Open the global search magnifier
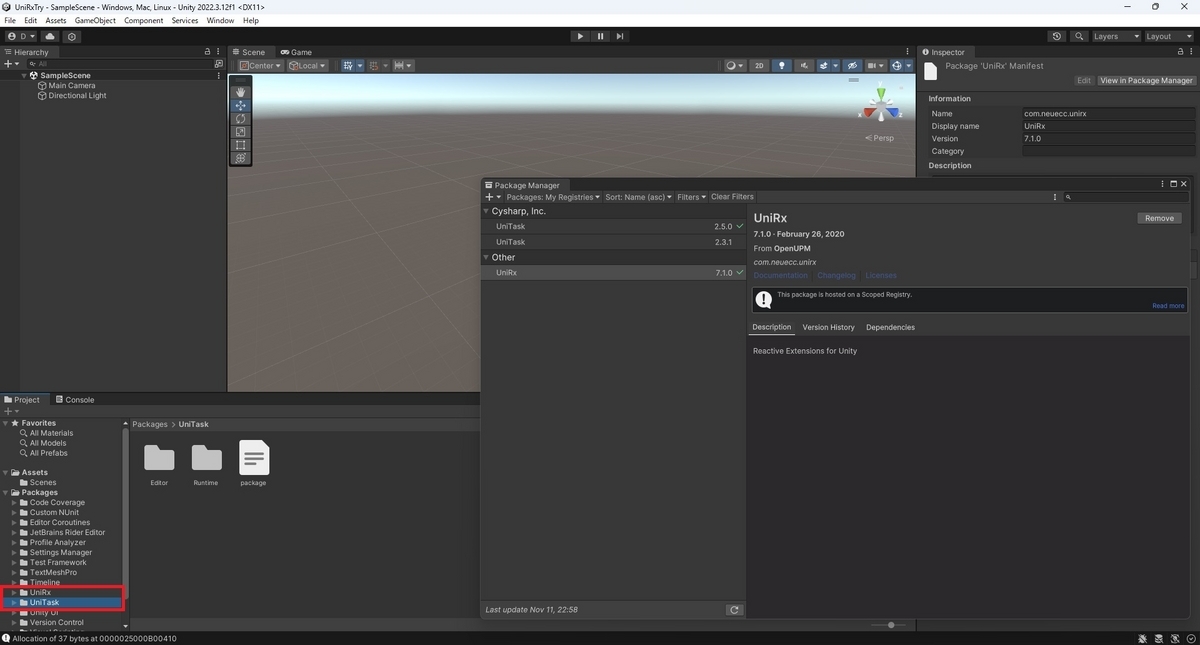Screen dimensions: 1200x645 (x=1079, y=36)
